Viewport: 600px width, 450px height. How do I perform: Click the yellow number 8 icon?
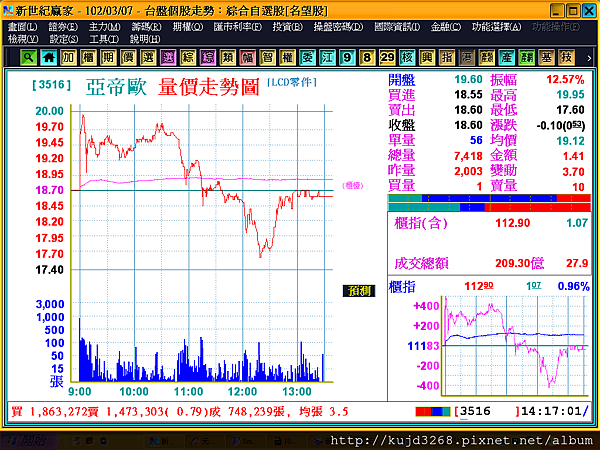pos(367,58)
